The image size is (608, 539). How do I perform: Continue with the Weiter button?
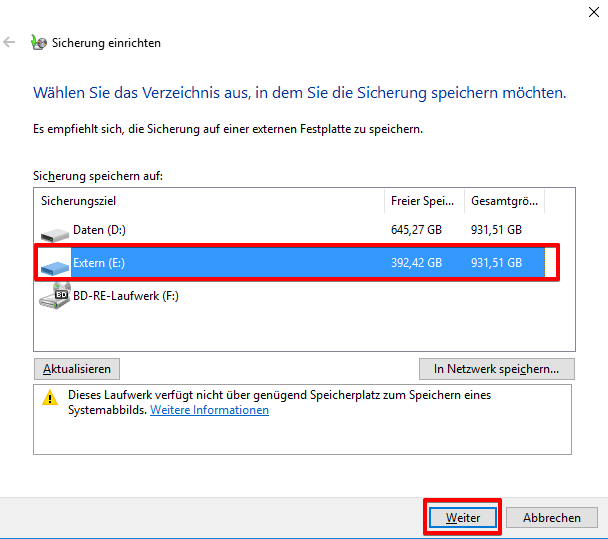[463, 518]
